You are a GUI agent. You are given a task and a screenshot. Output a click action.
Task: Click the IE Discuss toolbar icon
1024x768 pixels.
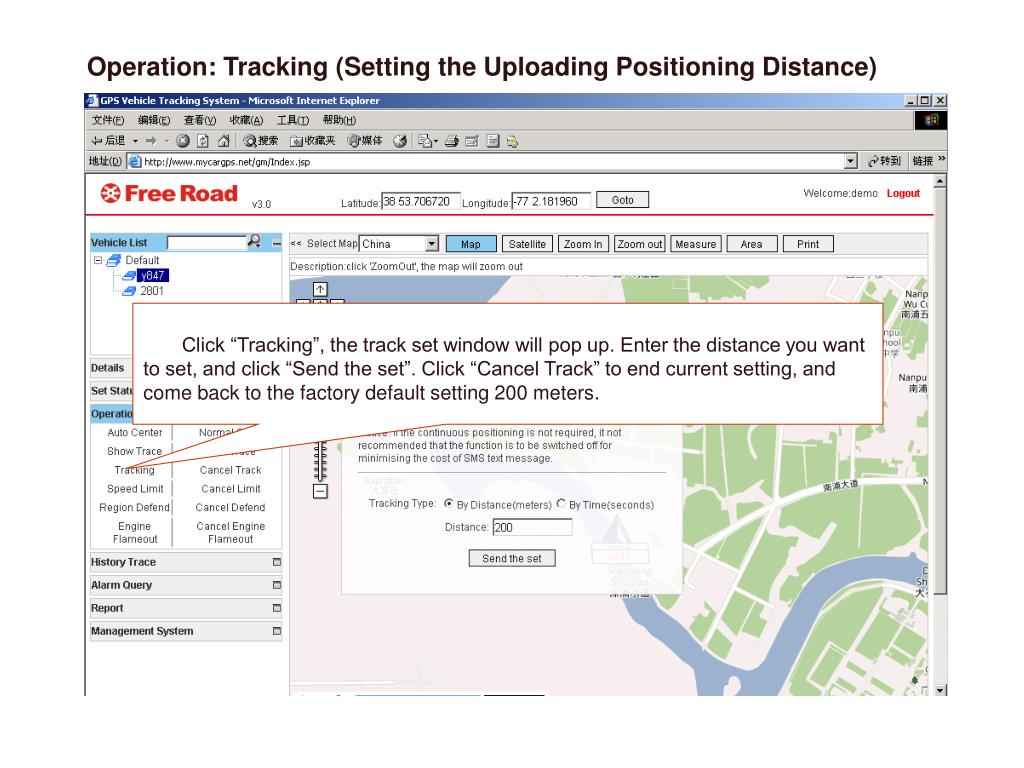pyautogui.click(x=493, y=140)
